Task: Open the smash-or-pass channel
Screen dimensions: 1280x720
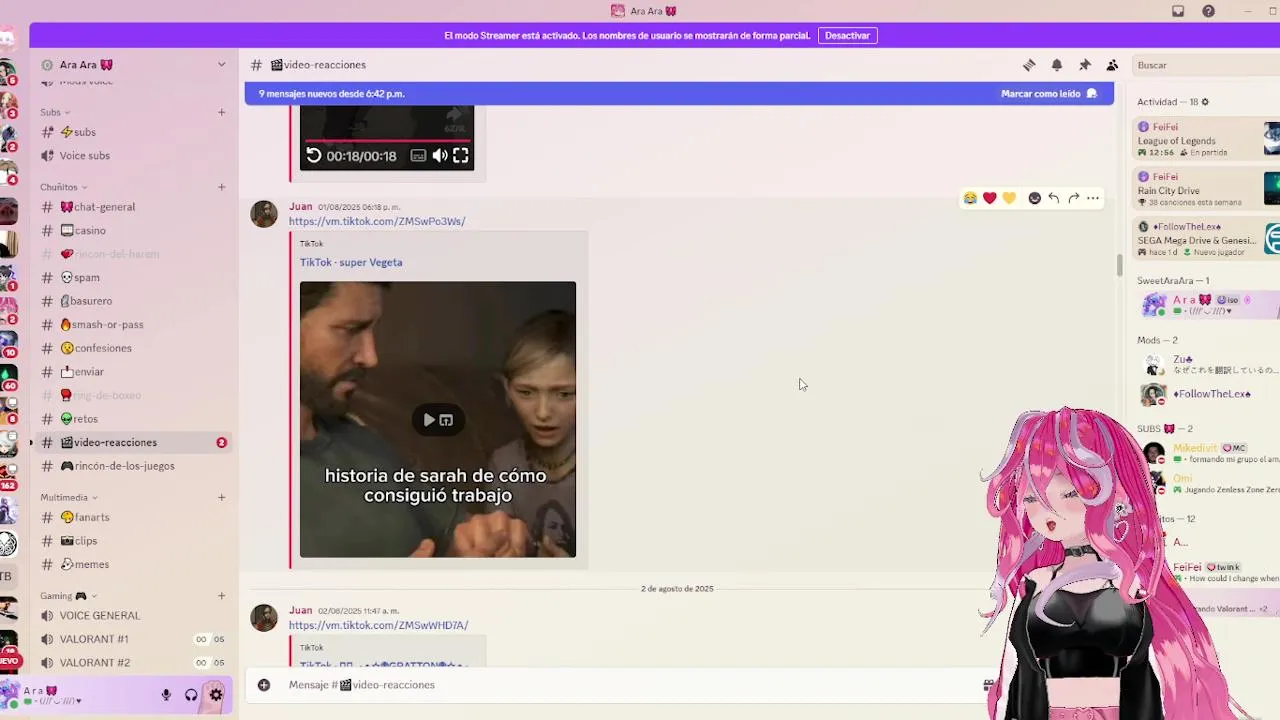Action: pyautogui.click(x=134, y=324)
